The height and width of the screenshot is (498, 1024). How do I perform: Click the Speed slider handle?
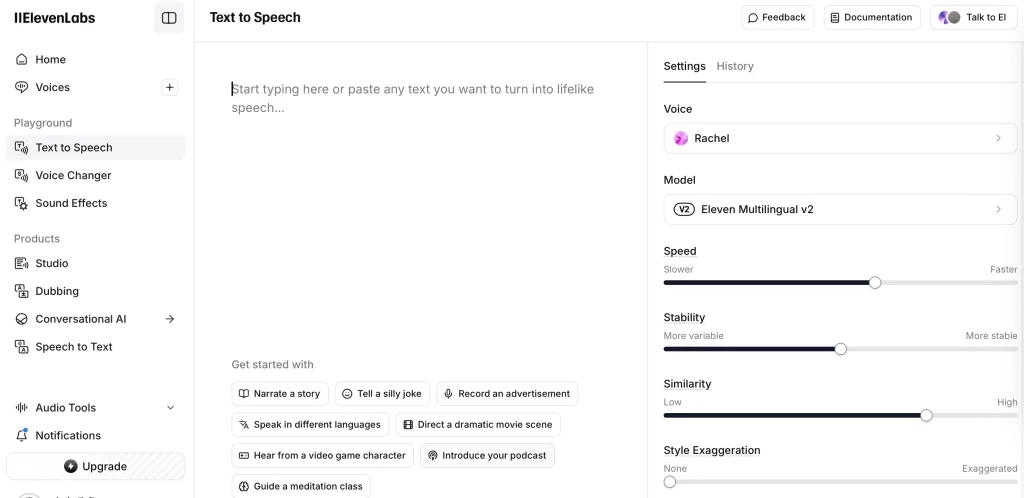point(875,283)
